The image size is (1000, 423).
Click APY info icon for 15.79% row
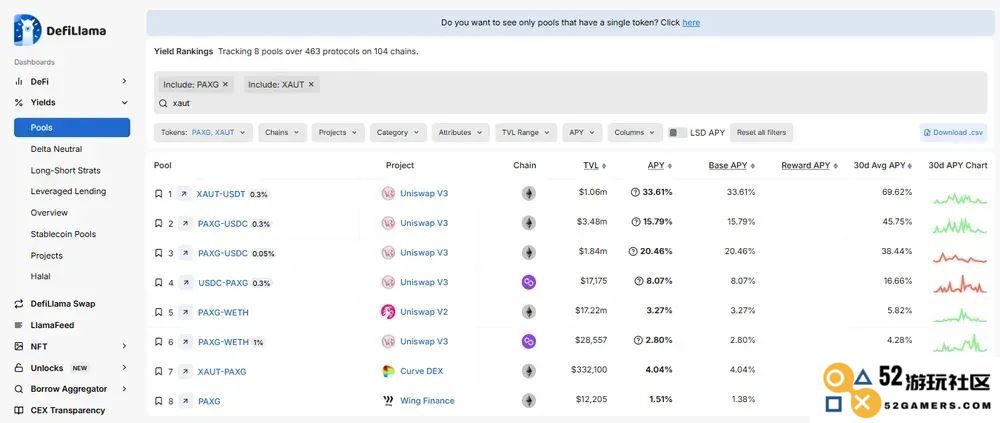(636, 222)
